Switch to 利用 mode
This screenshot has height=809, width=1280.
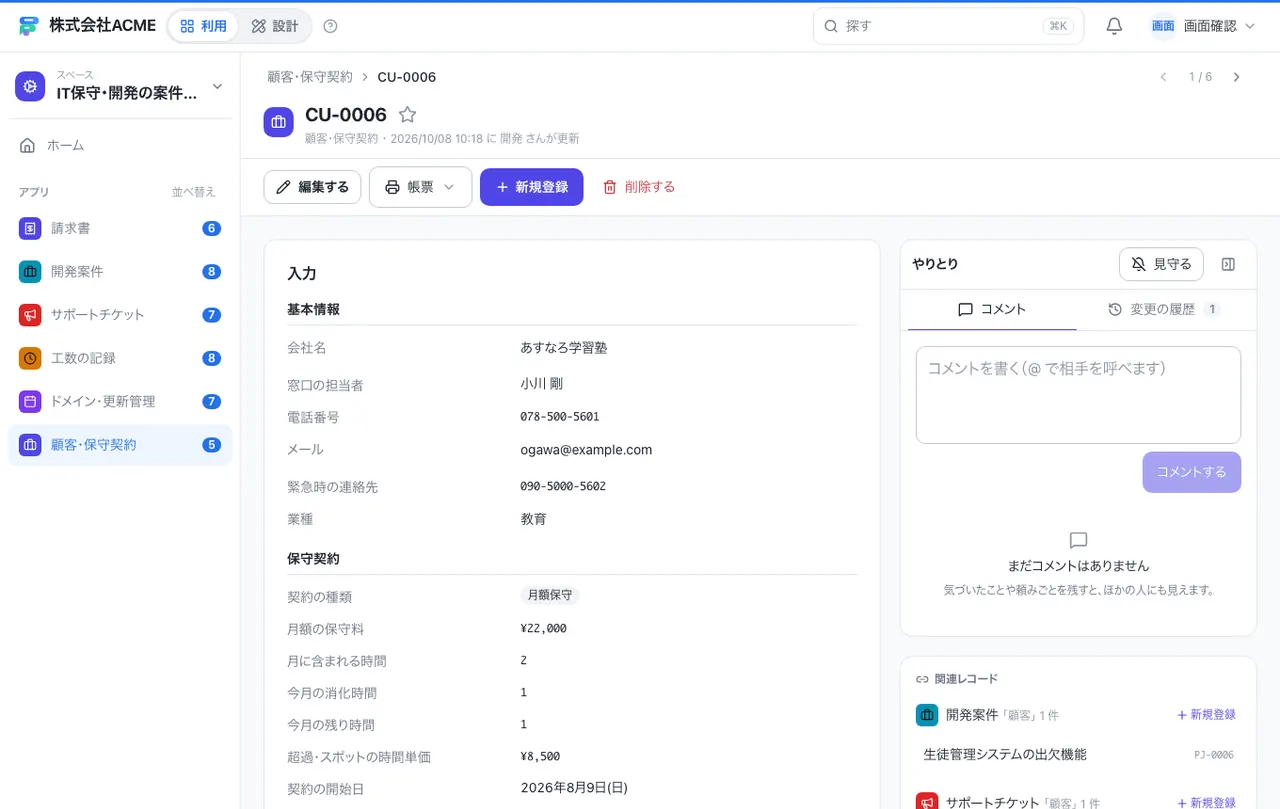[204, 26]
